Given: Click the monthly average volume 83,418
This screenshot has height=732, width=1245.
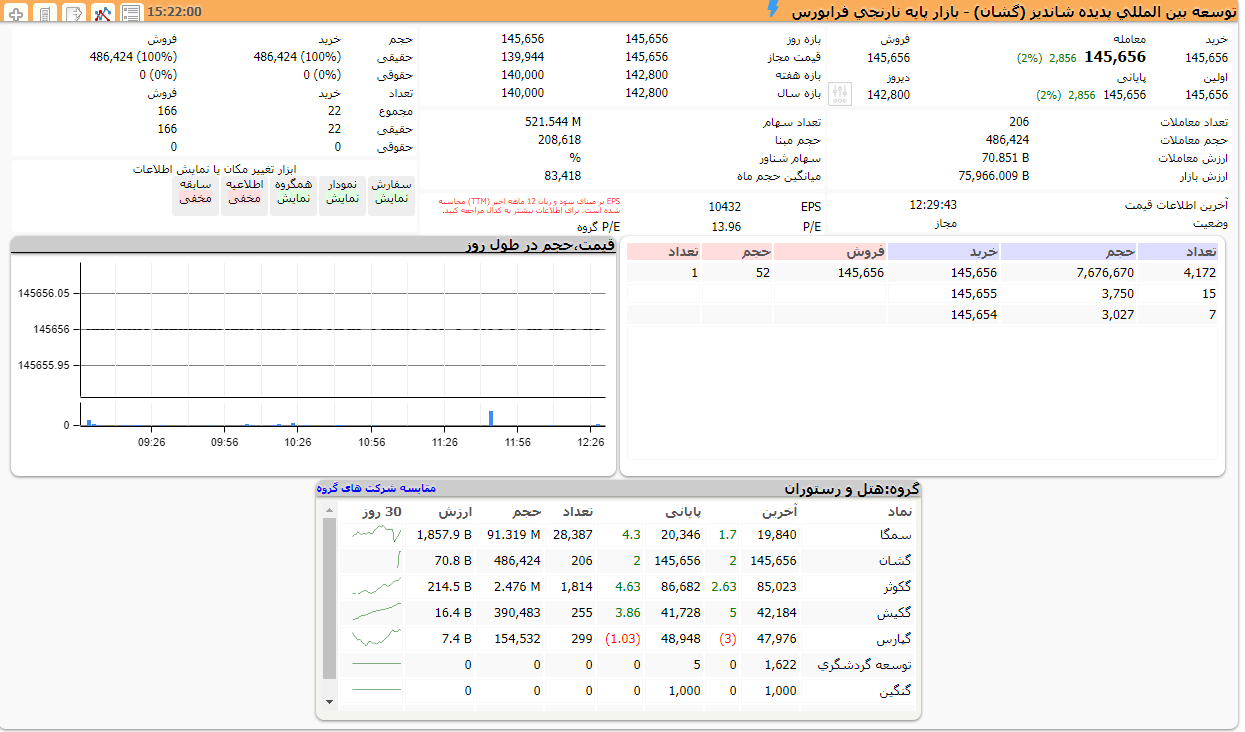Looking at the screenshot, I should [x=563, y=175].
